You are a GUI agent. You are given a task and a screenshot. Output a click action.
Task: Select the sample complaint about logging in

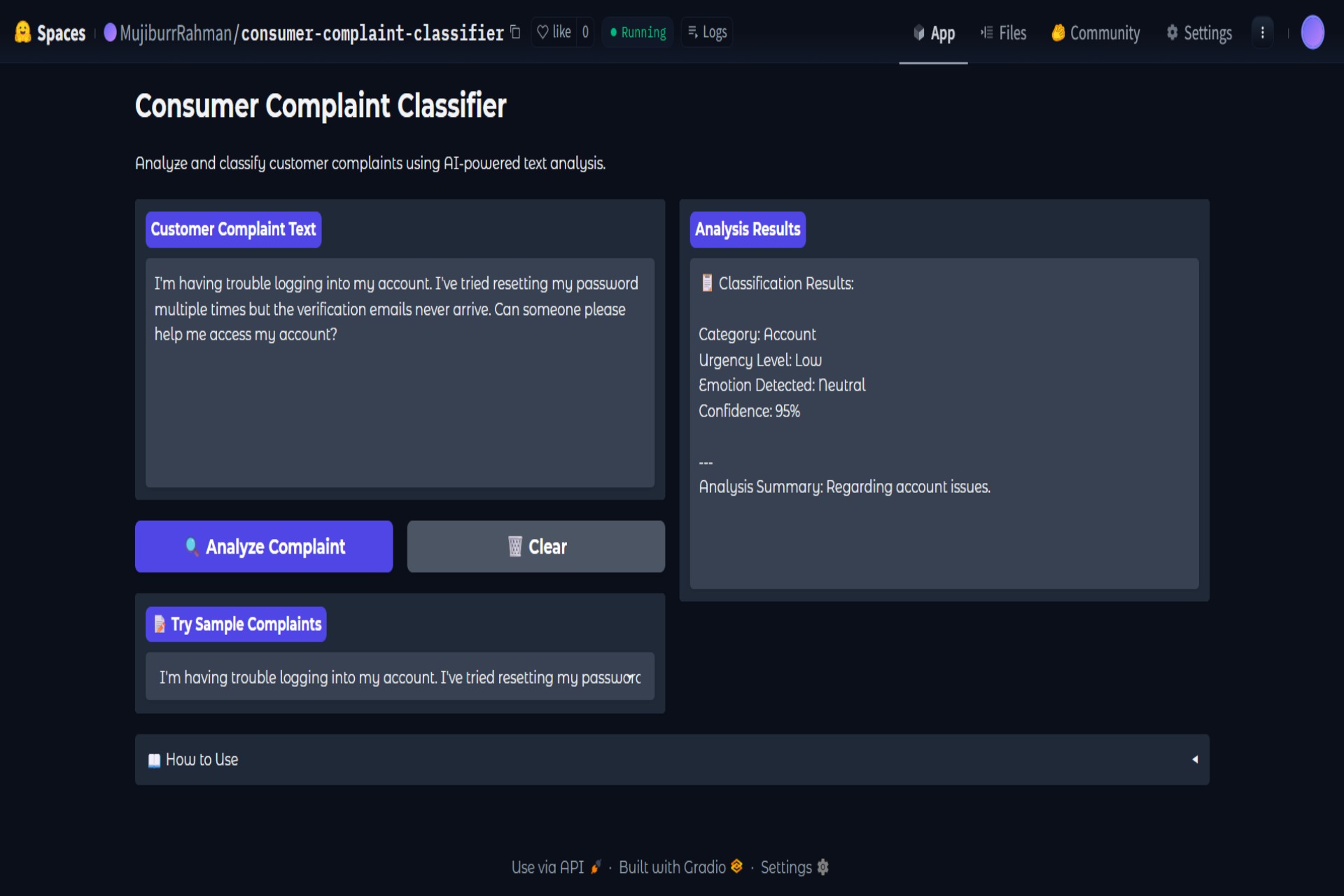[399, 677]
